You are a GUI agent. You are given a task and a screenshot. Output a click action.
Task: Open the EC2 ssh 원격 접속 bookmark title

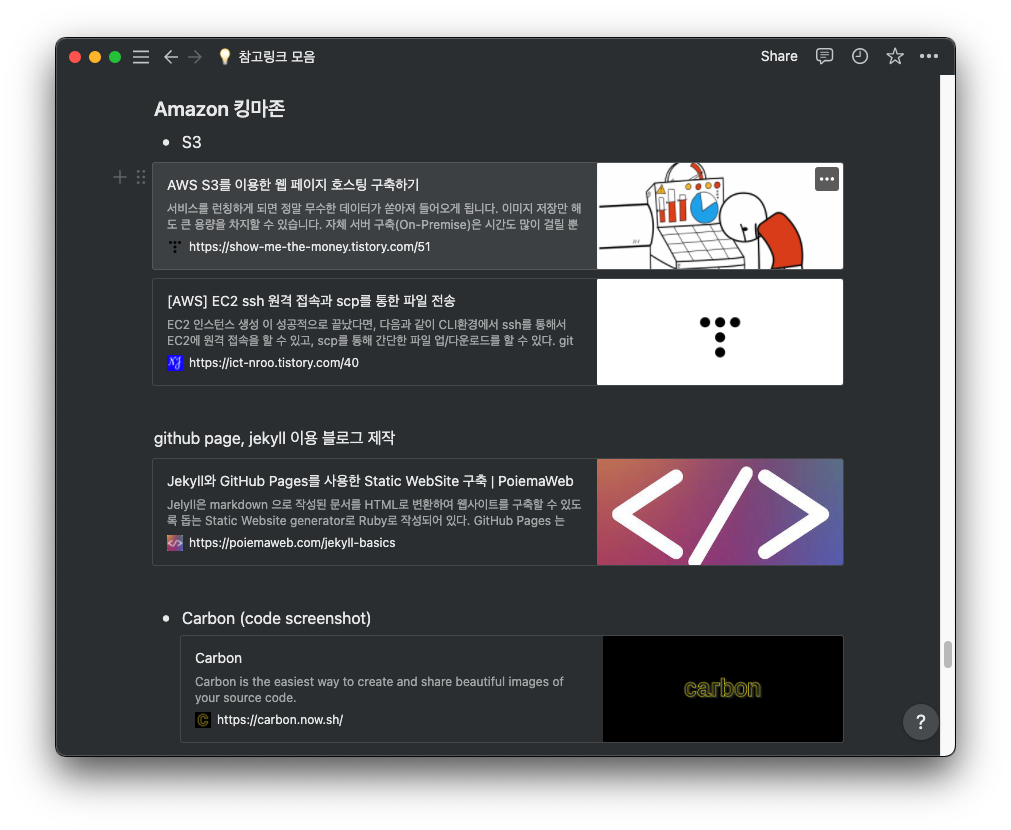[x=311, y=301]
